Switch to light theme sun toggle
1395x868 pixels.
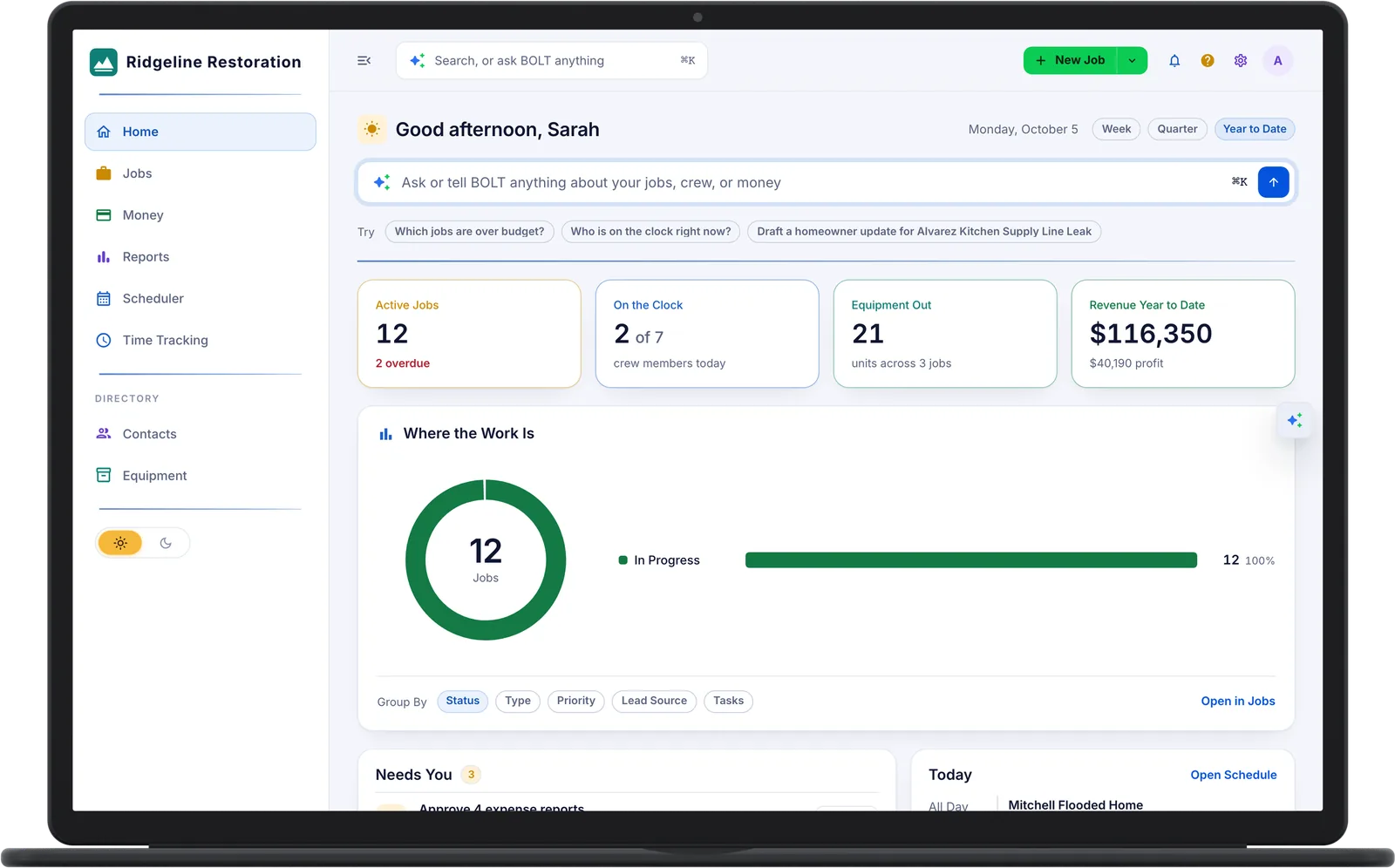(120, 543)
